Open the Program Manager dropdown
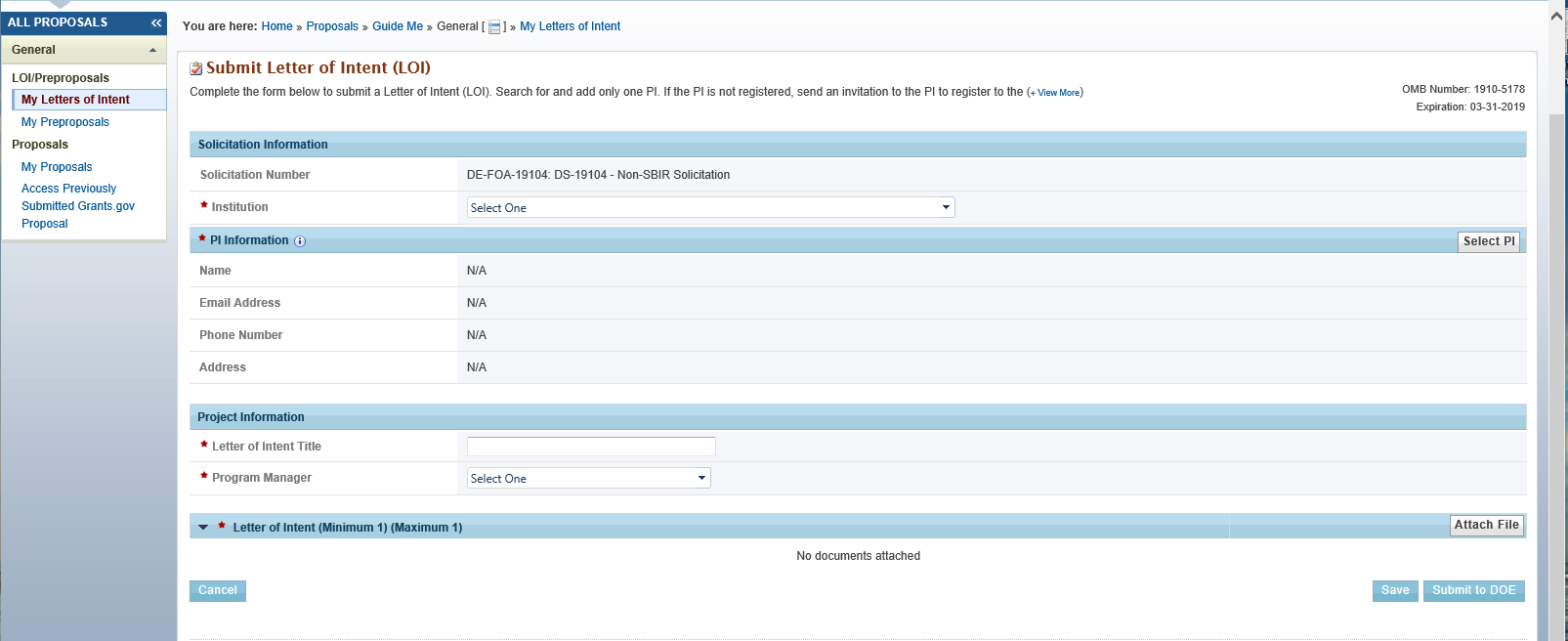This screenshot has height=641, width=1568. [x=588, y=478]
